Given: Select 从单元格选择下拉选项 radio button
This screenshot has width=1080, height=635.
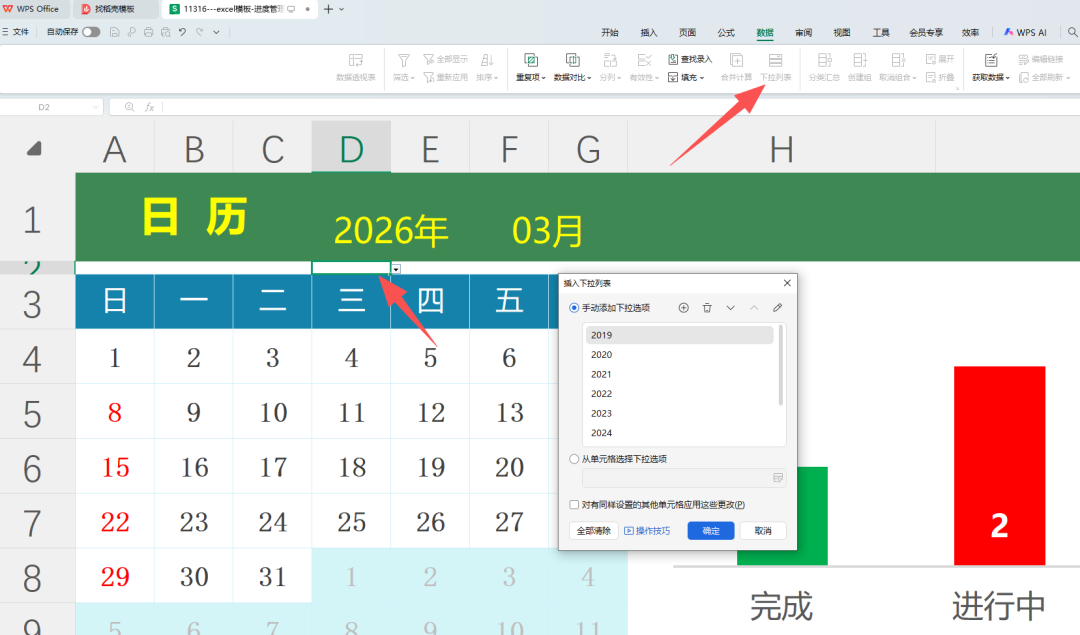Looking at the screenshot, I should pyautogui.click(x=574, y=459).
